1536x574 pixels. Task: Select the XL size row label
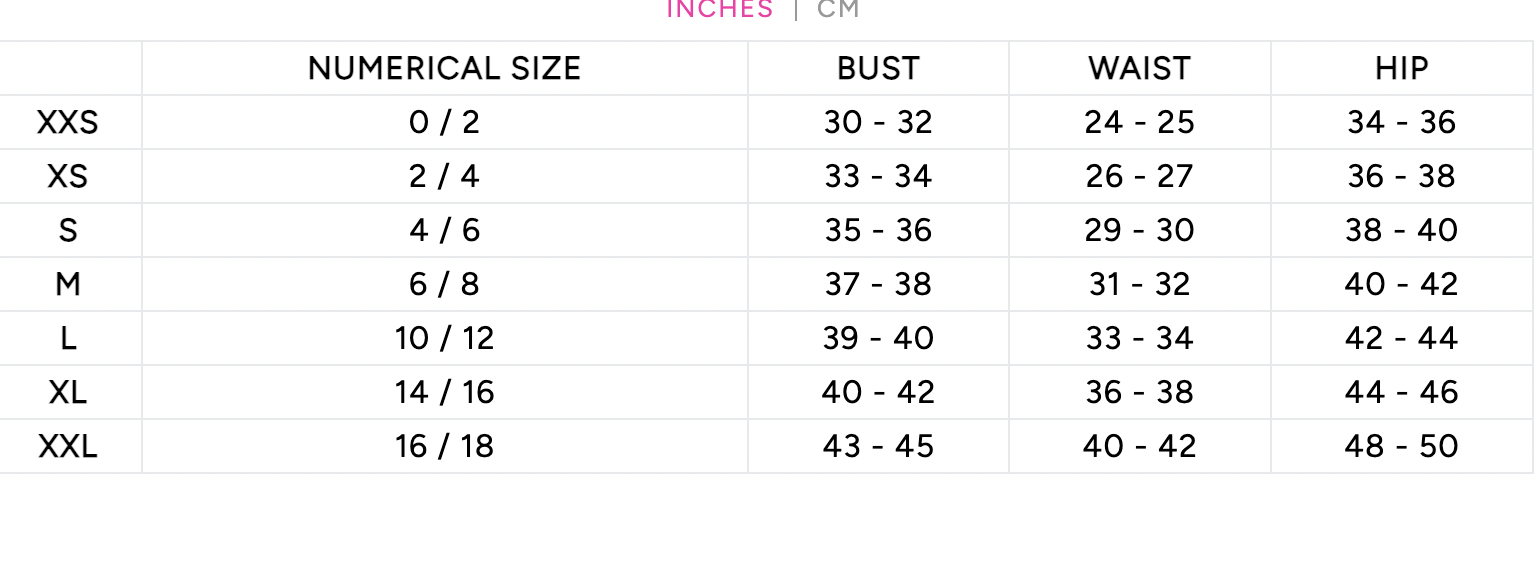point(68,392)
